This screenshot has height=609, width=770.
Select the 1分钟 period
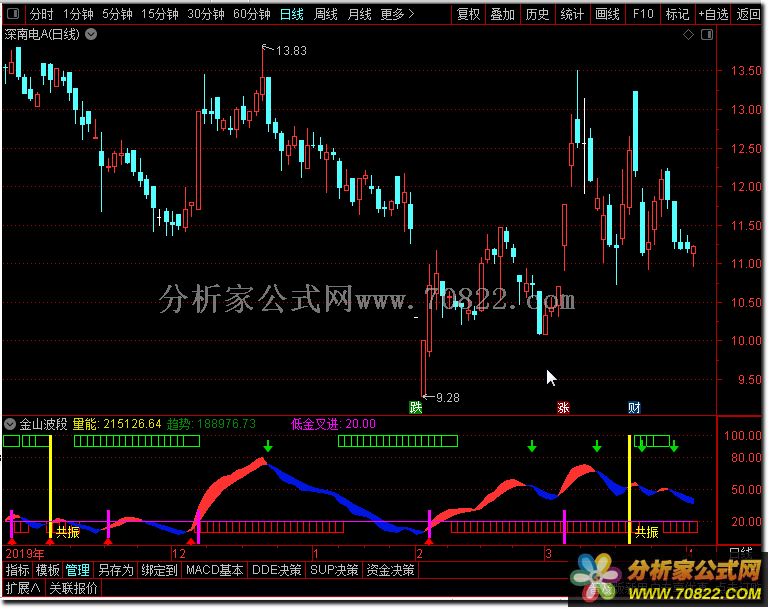[78, 14]
